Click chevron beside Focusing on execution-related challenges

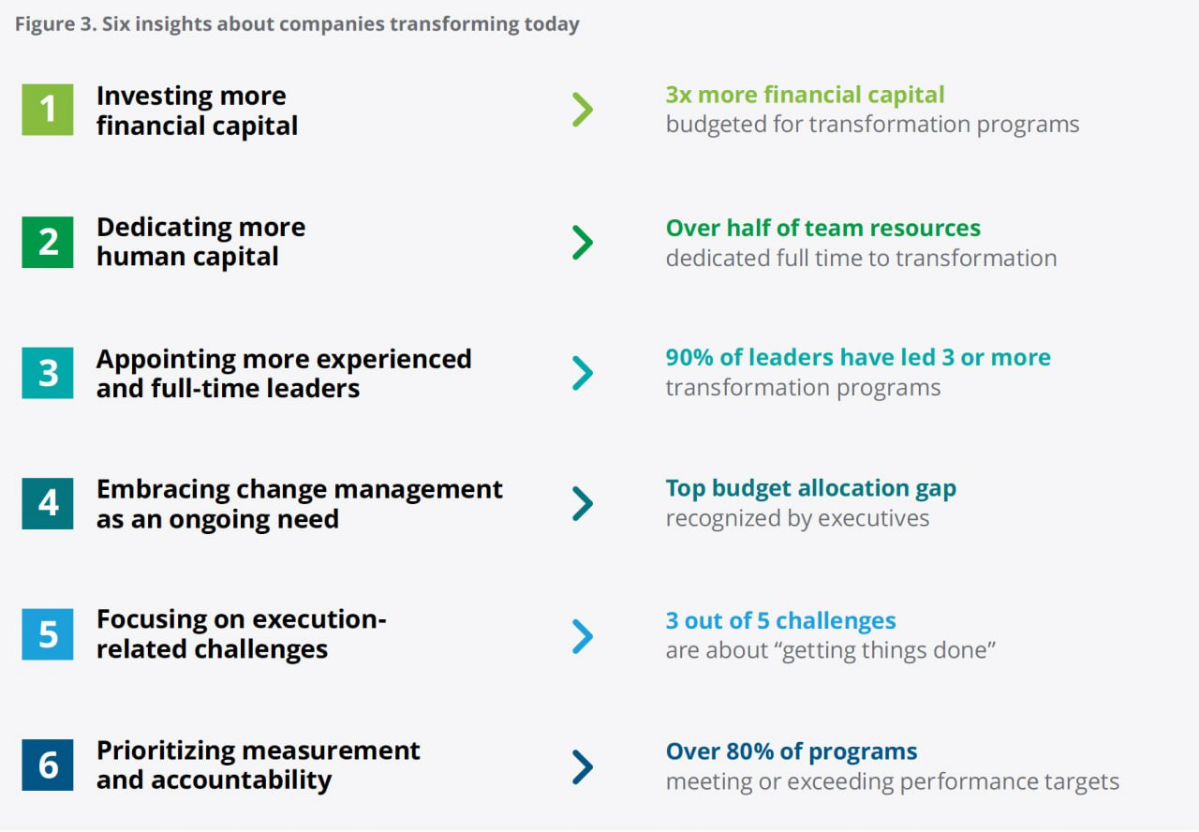tap(583, 636)
